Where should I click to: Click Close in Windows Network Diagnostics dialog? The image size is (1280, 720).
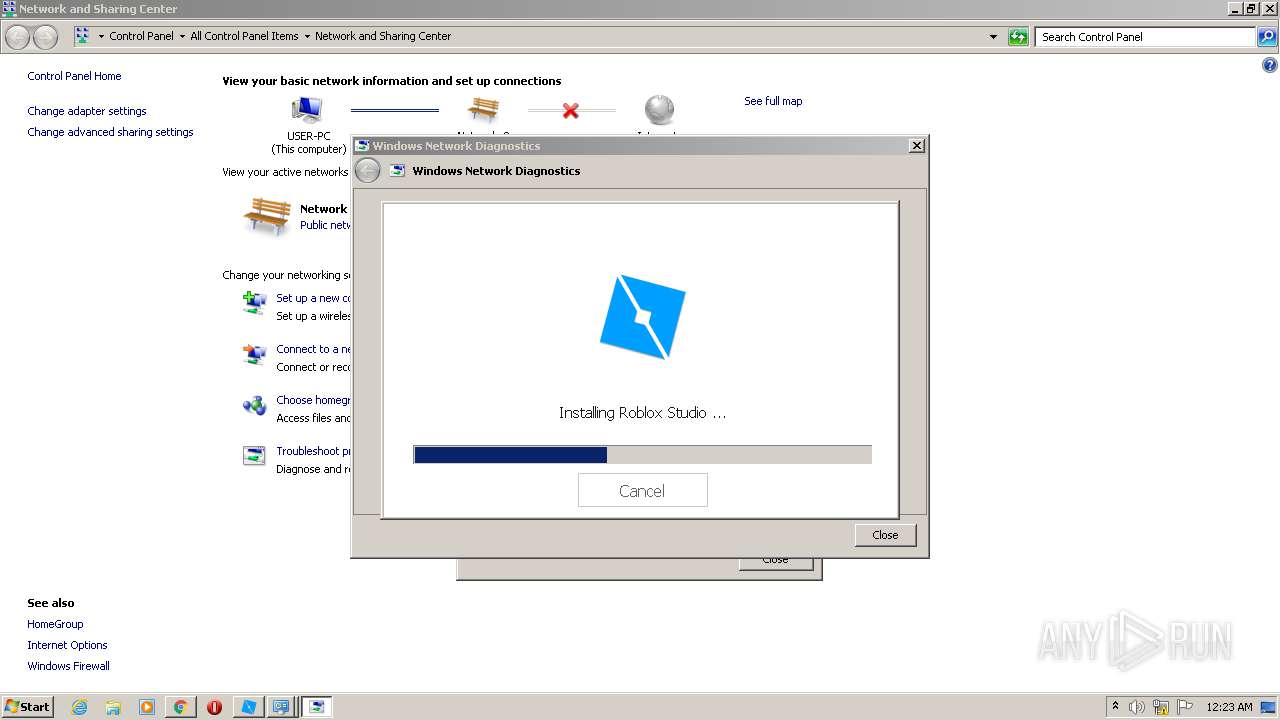point(885,535)
